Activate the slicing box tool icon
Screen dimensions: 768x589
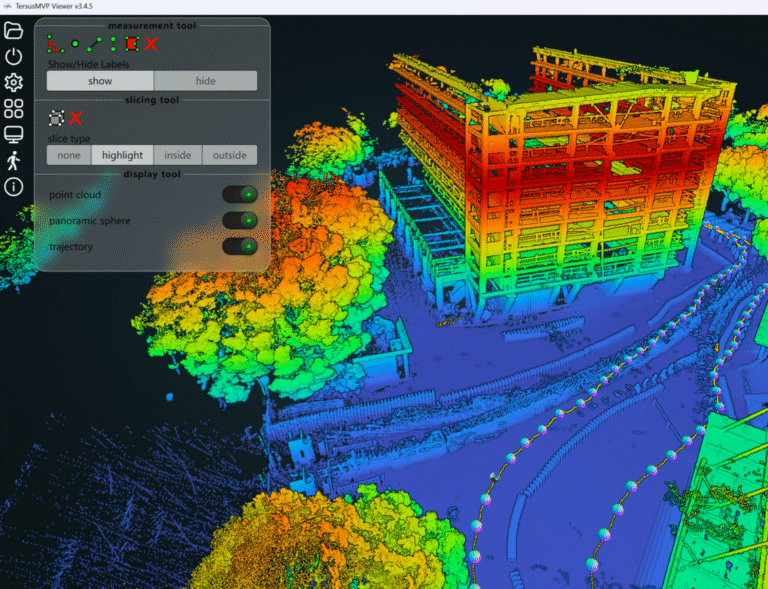coord(56,118)
